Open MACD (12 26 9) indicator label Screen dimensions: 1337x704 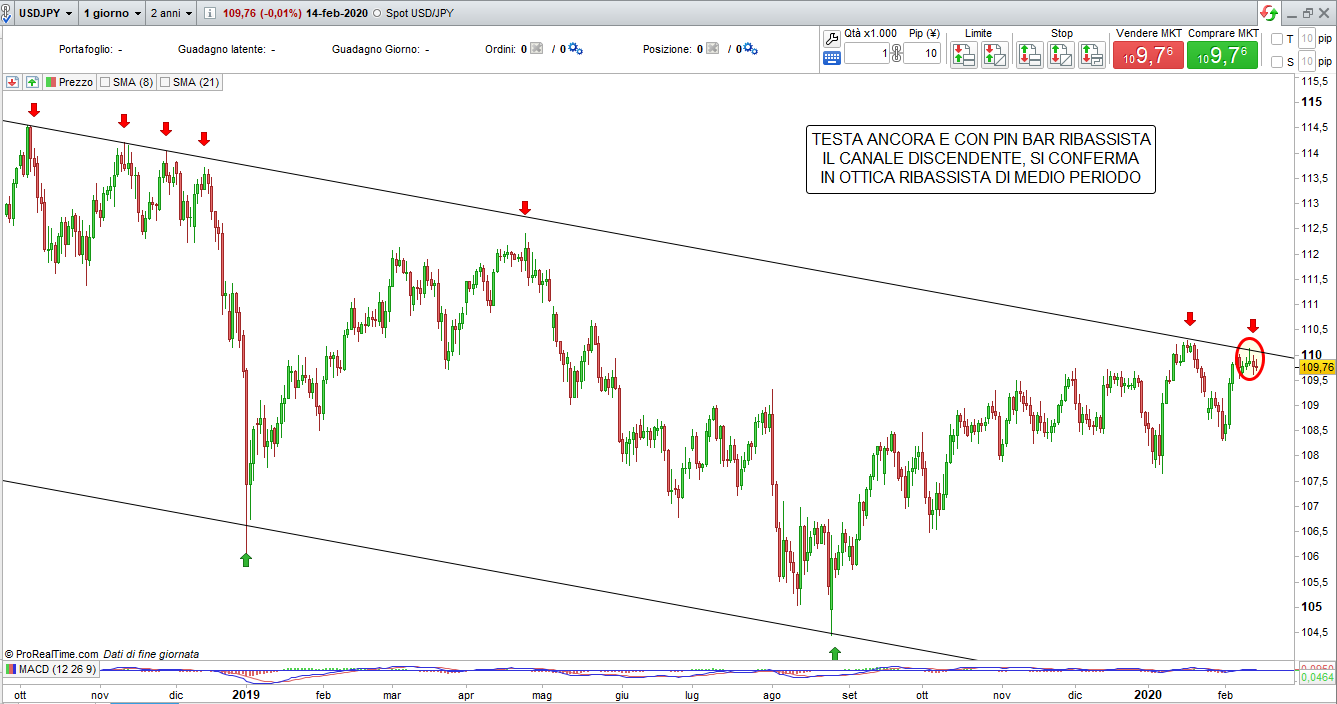click(58, 668)
